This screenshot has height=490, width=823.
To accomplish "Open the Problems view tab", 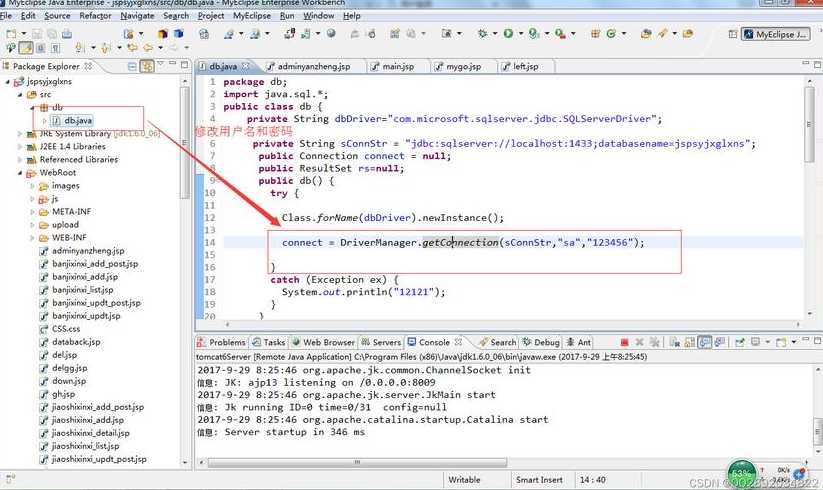I will [x=221, y=343].
